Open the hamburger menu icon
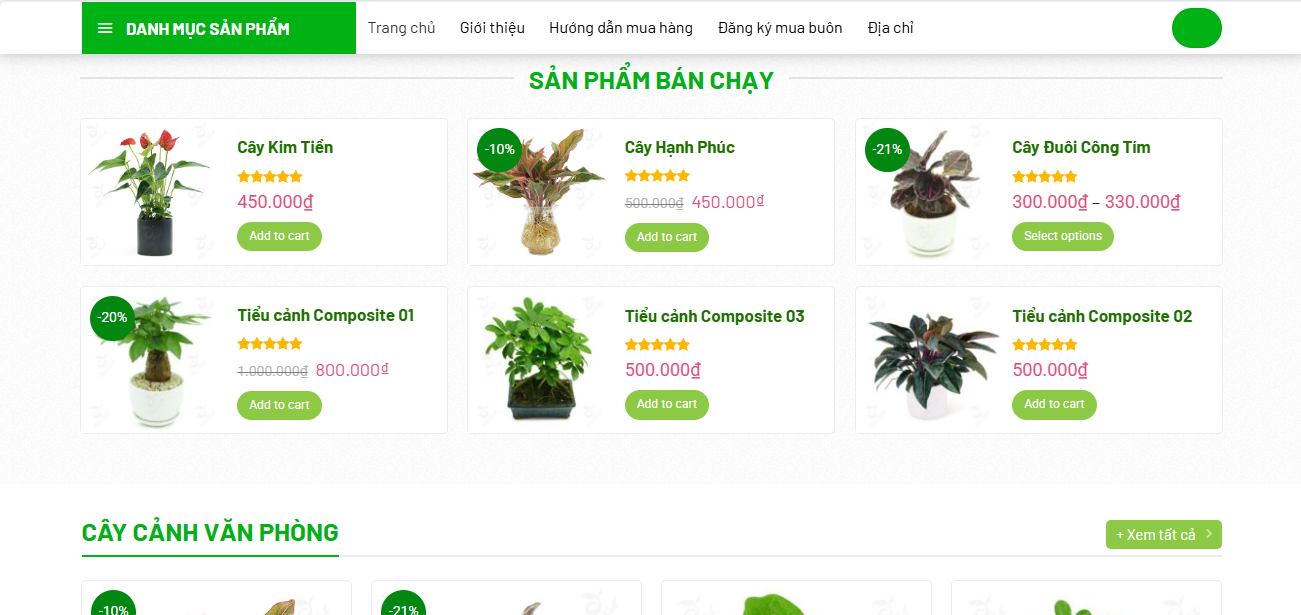 point(105,28)
